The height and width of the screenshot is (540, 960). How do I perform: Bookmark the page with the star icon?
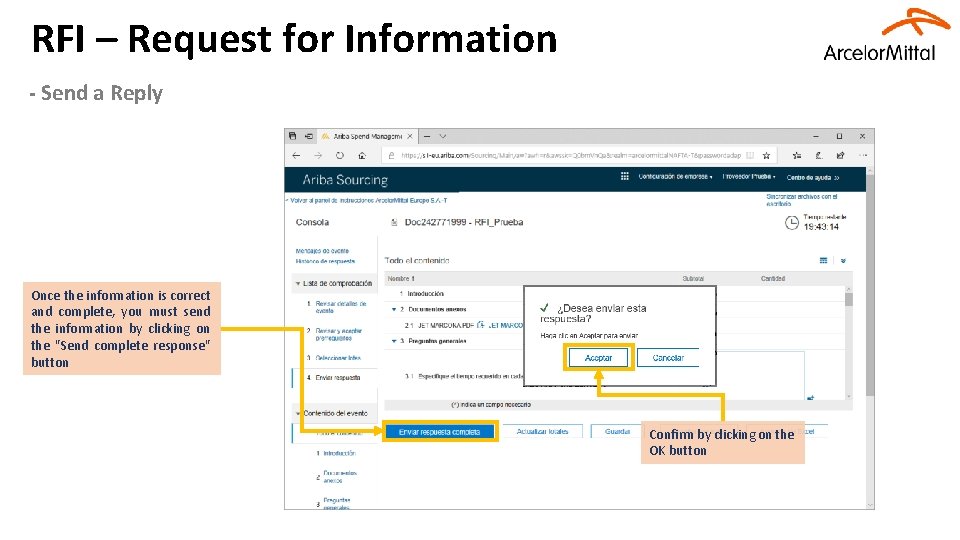coord(766,156)
